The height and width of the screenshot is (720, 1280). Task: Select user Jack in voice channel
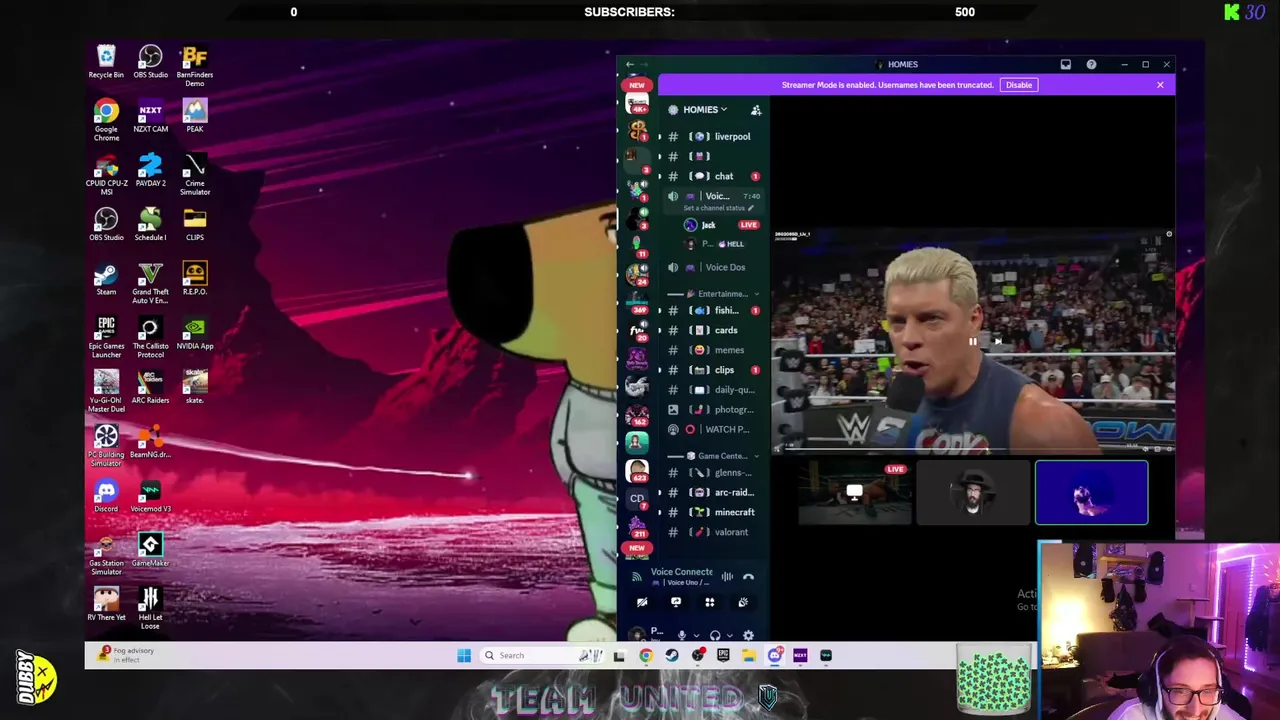pyautogui.click(x=721, y=225)
